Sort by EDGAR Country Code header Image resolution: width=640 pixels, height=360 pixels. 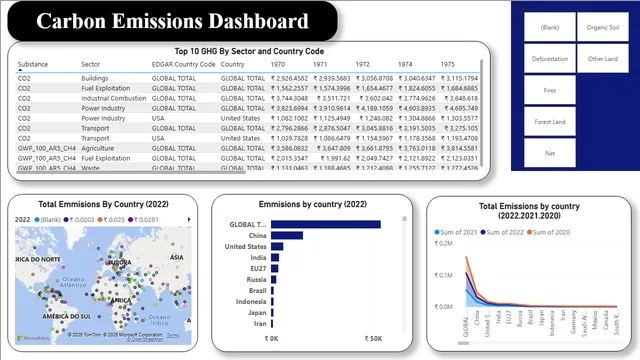click(x=183, y=64)
